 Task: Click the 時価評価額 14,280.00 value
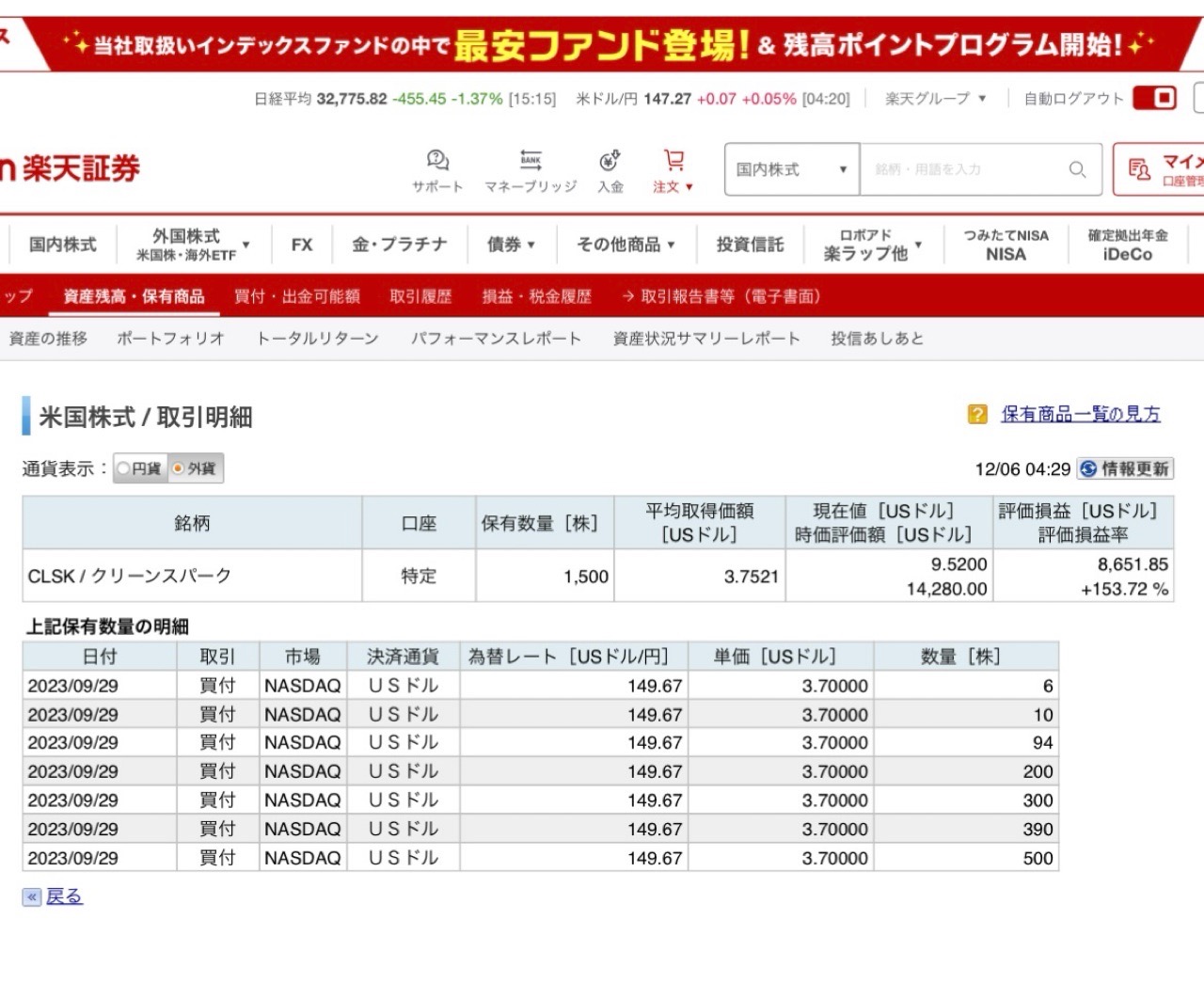947,590
